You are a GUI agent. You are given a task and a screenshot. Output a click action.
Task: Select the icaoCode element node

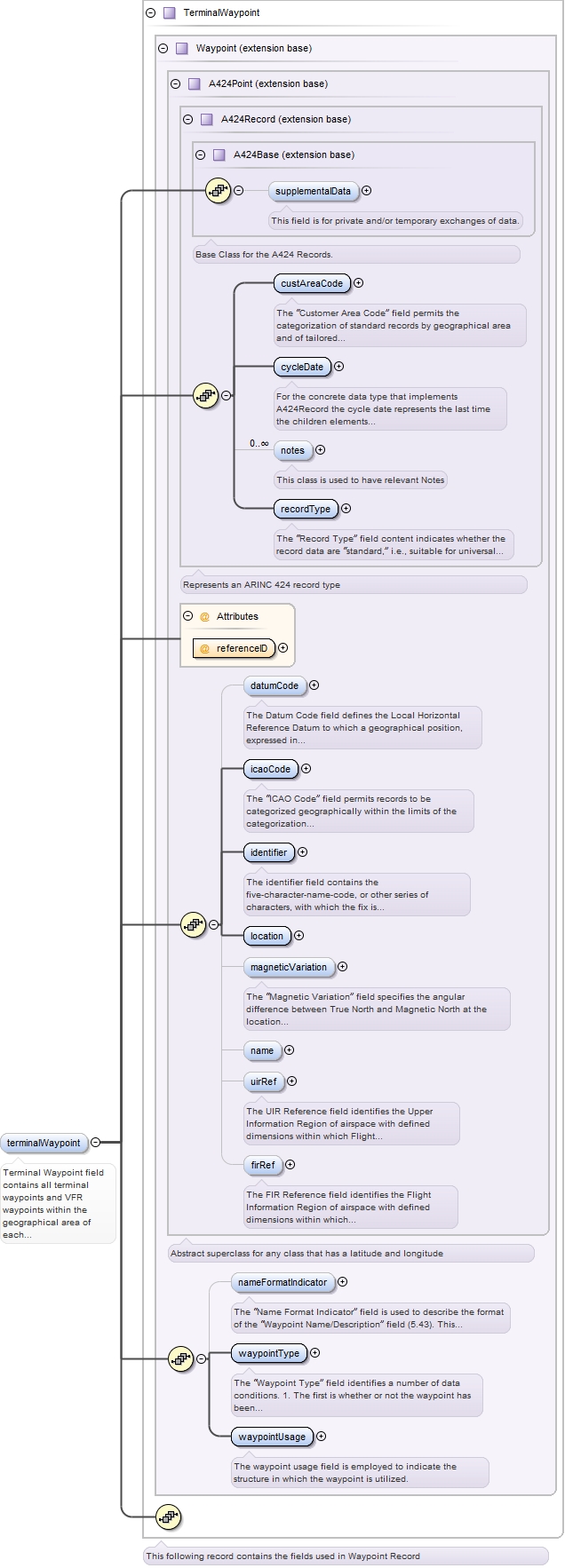270,769
